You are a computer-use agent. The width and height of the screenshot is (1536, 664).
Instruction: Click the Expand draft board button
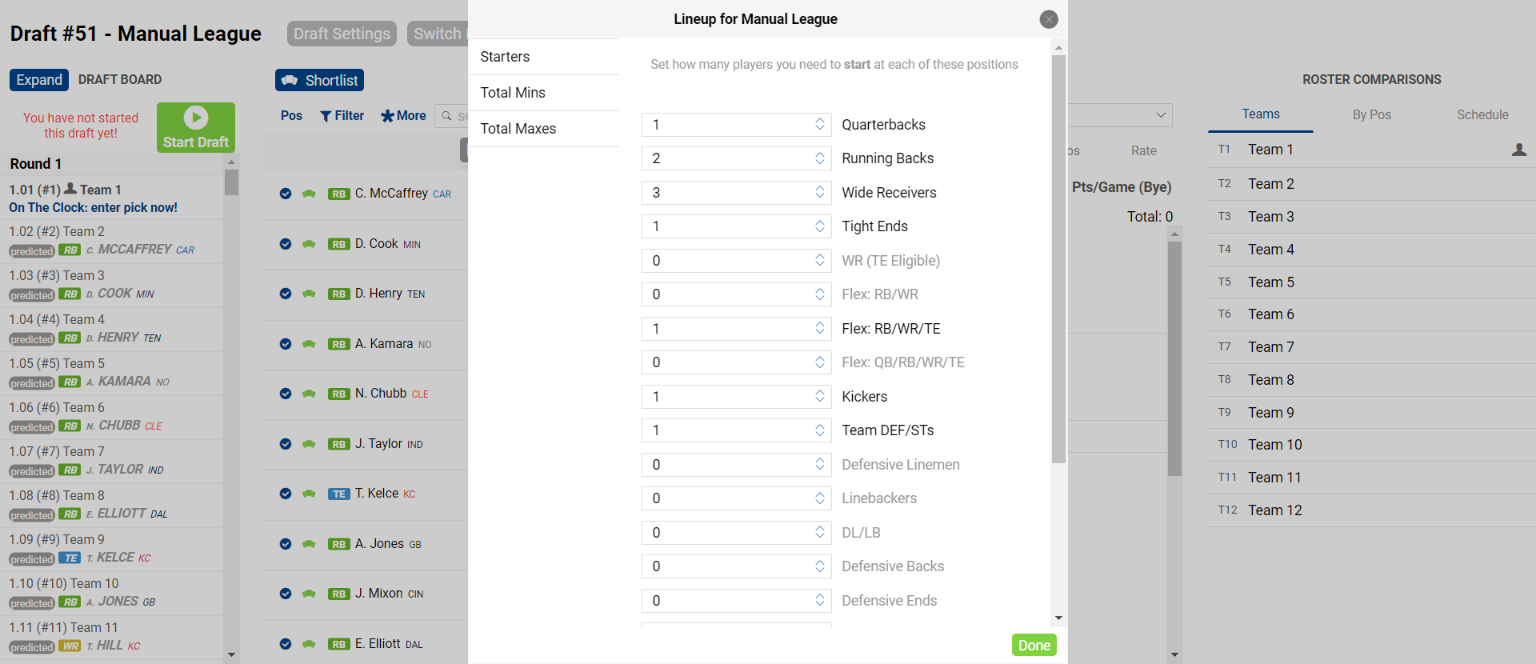tap(39, 80)
